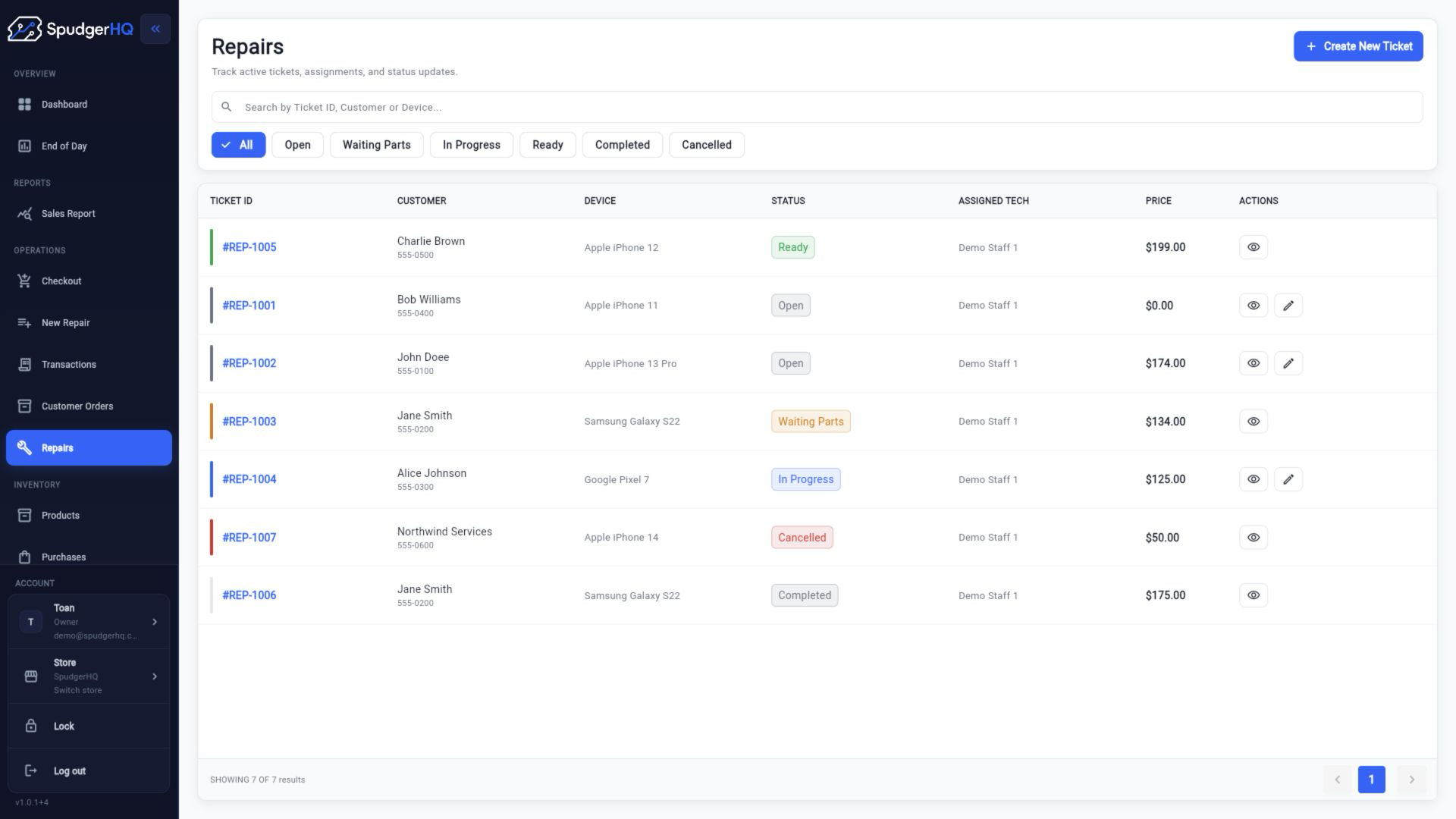Open Dashboard from sidebar
This screenshot has height=819, width=1456.
(x=89, y=104)
